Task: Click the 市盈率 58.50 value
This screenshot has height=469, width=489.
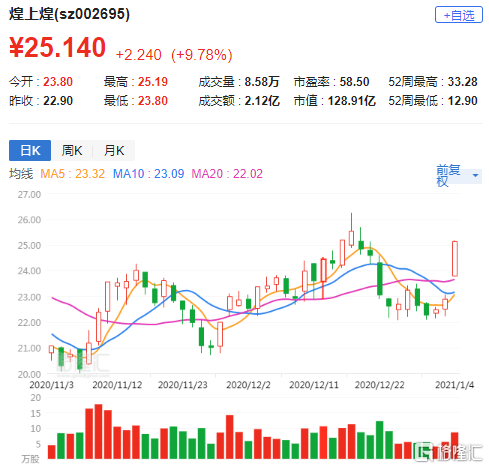Action: 354,82
